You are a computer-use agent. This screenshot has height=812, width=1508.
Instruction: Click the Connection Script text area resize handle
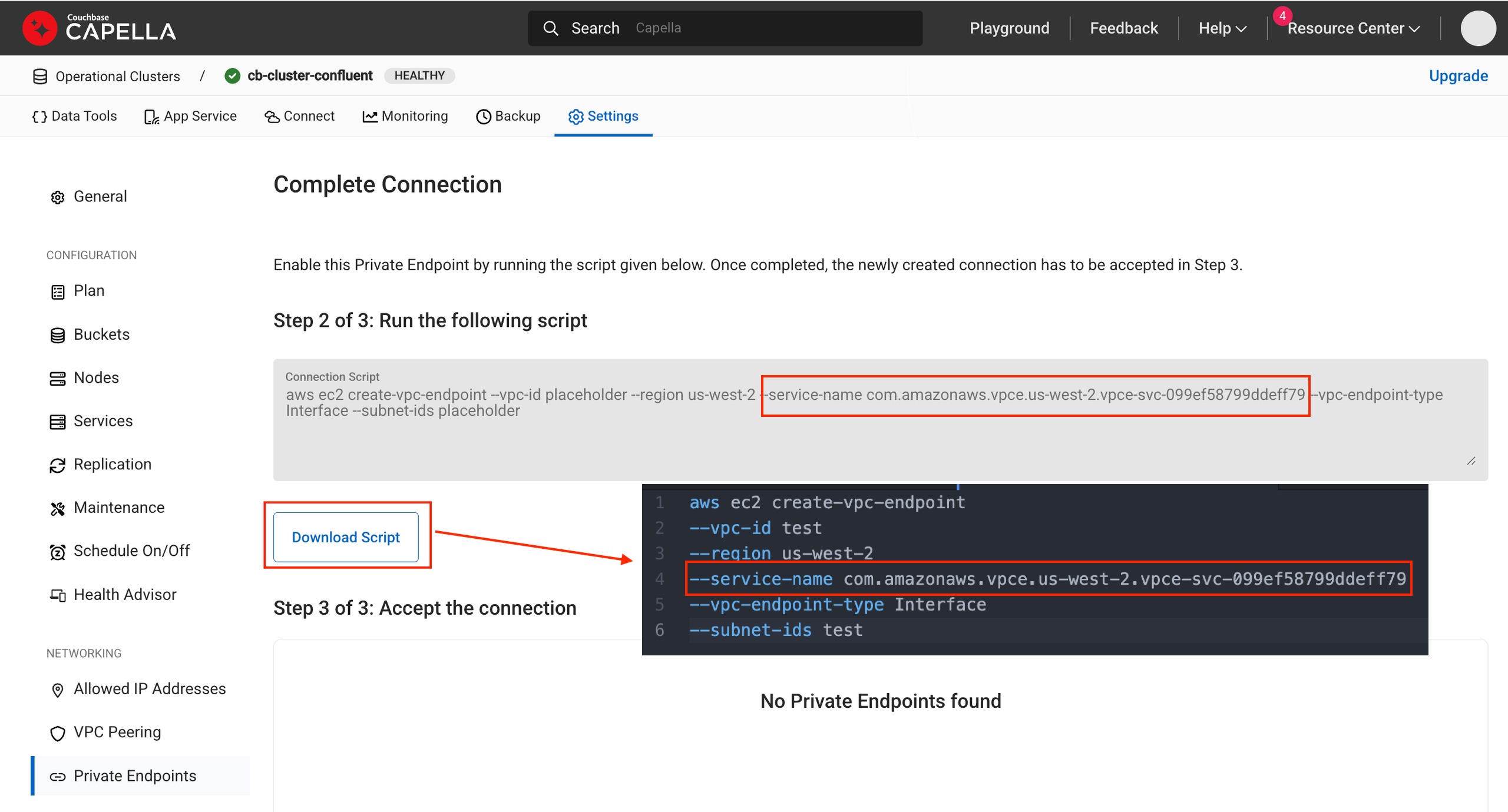pyautogui.click(x=1471, y=461)
